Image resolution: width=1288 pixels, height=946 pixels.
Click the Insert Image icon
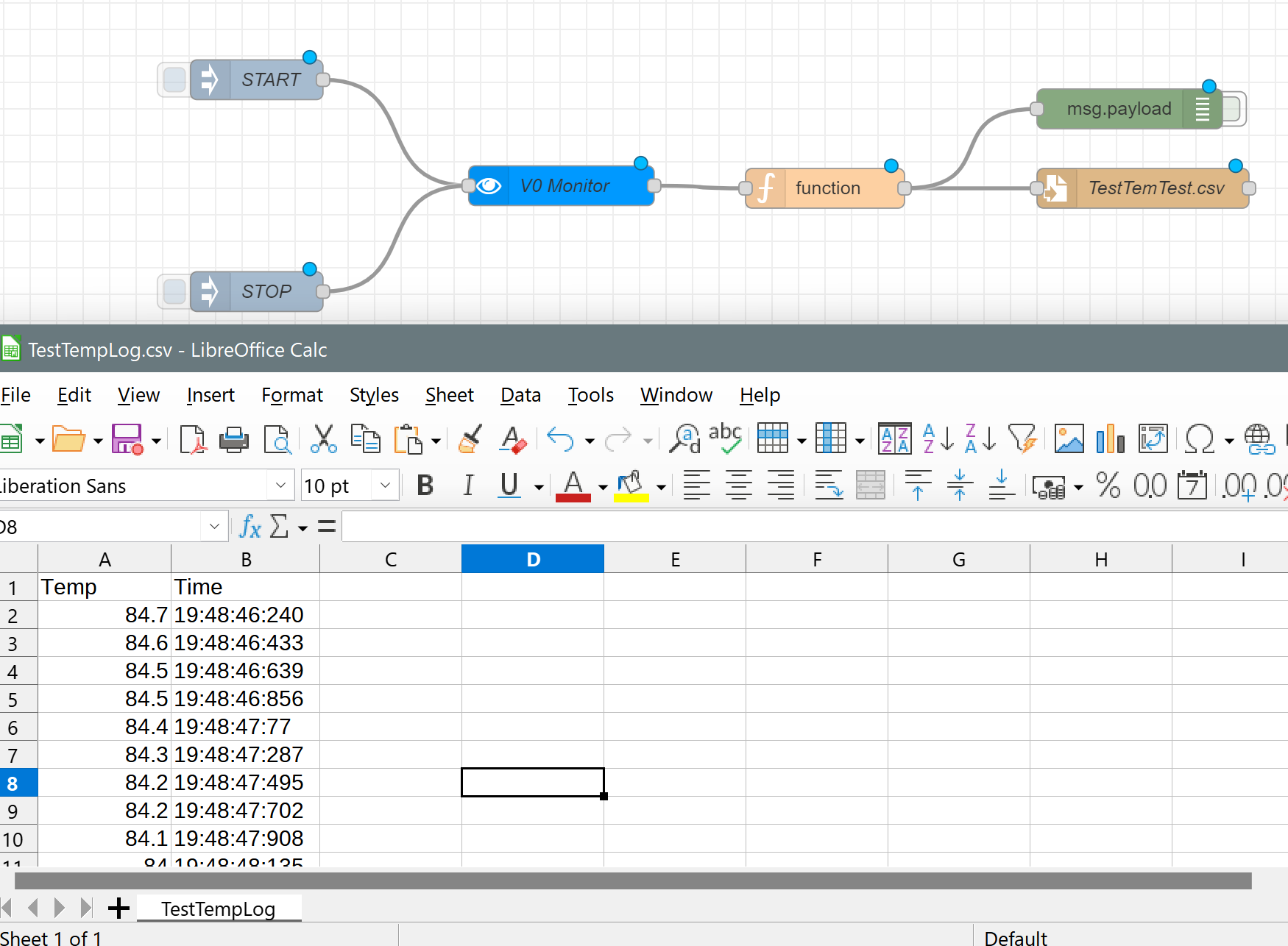coord(1069,439)
